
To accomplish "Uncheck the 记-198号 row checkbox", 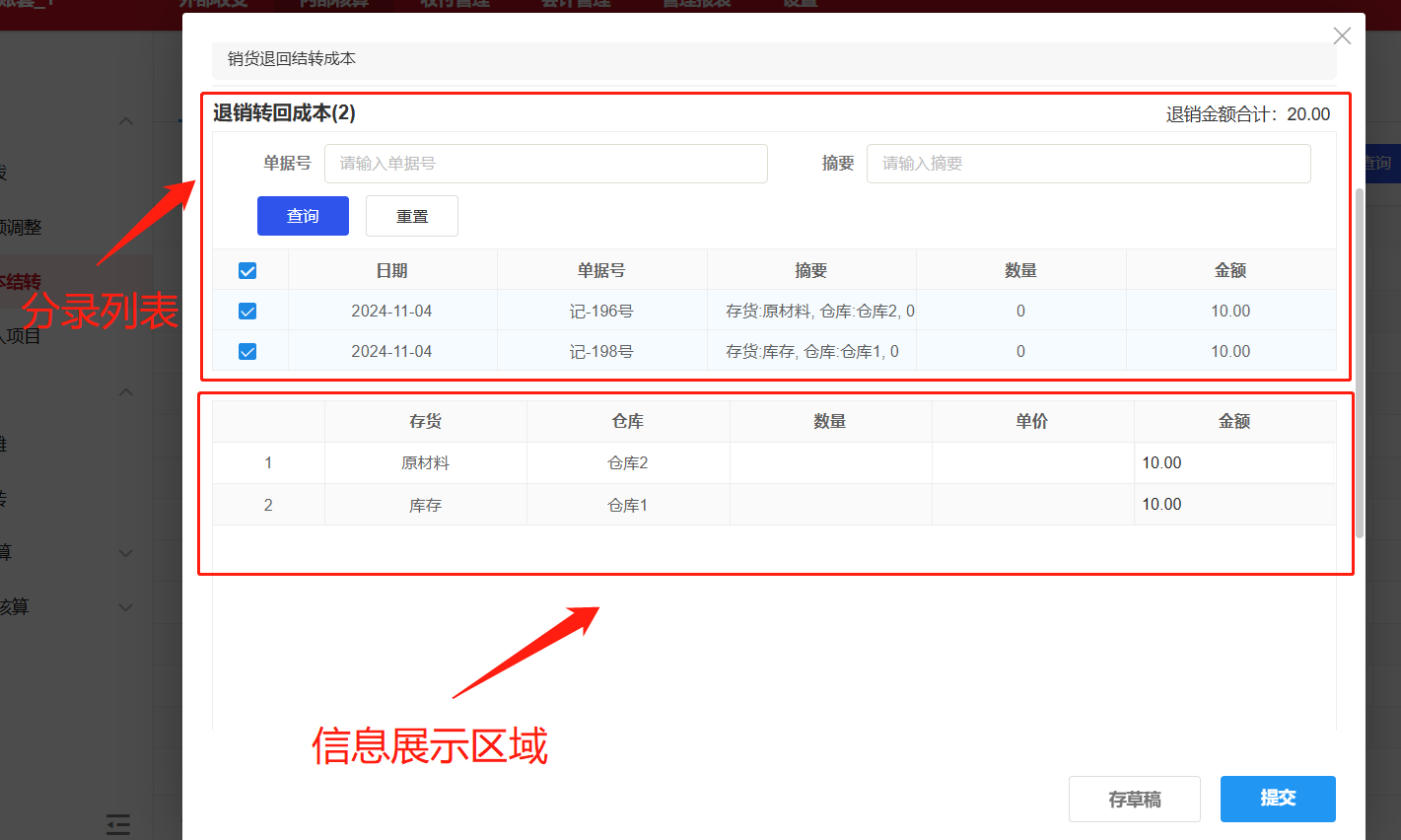I will [x=247, y=350].
